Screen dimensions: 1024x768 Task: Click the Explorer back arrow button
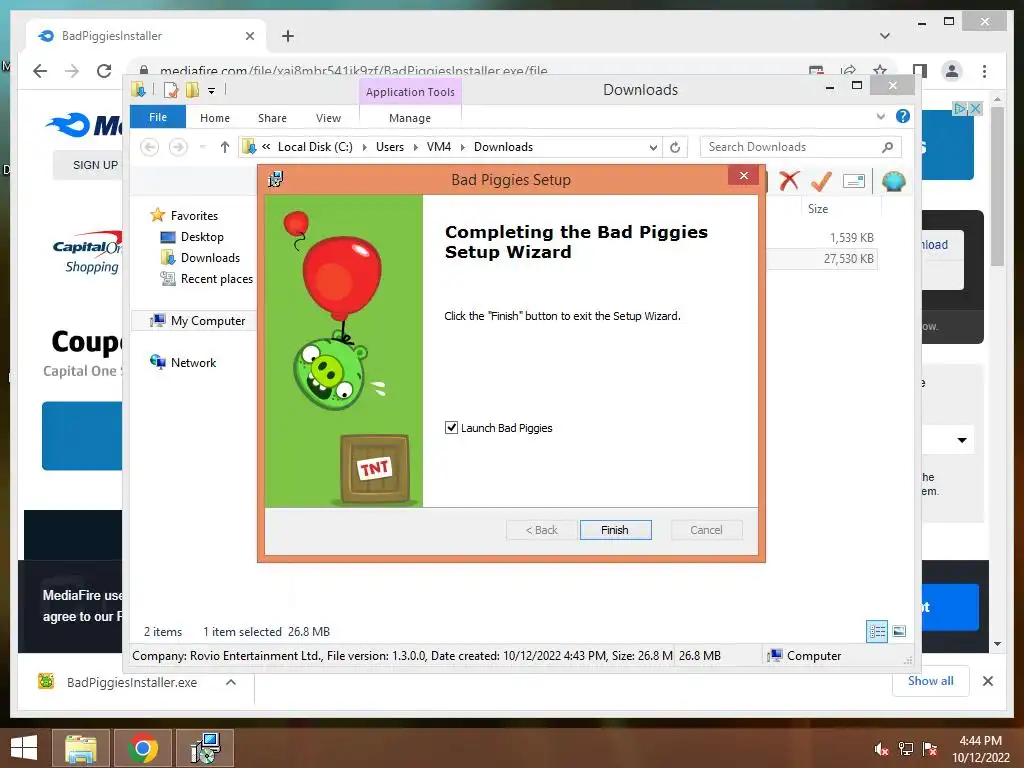(x=150, y=147)
